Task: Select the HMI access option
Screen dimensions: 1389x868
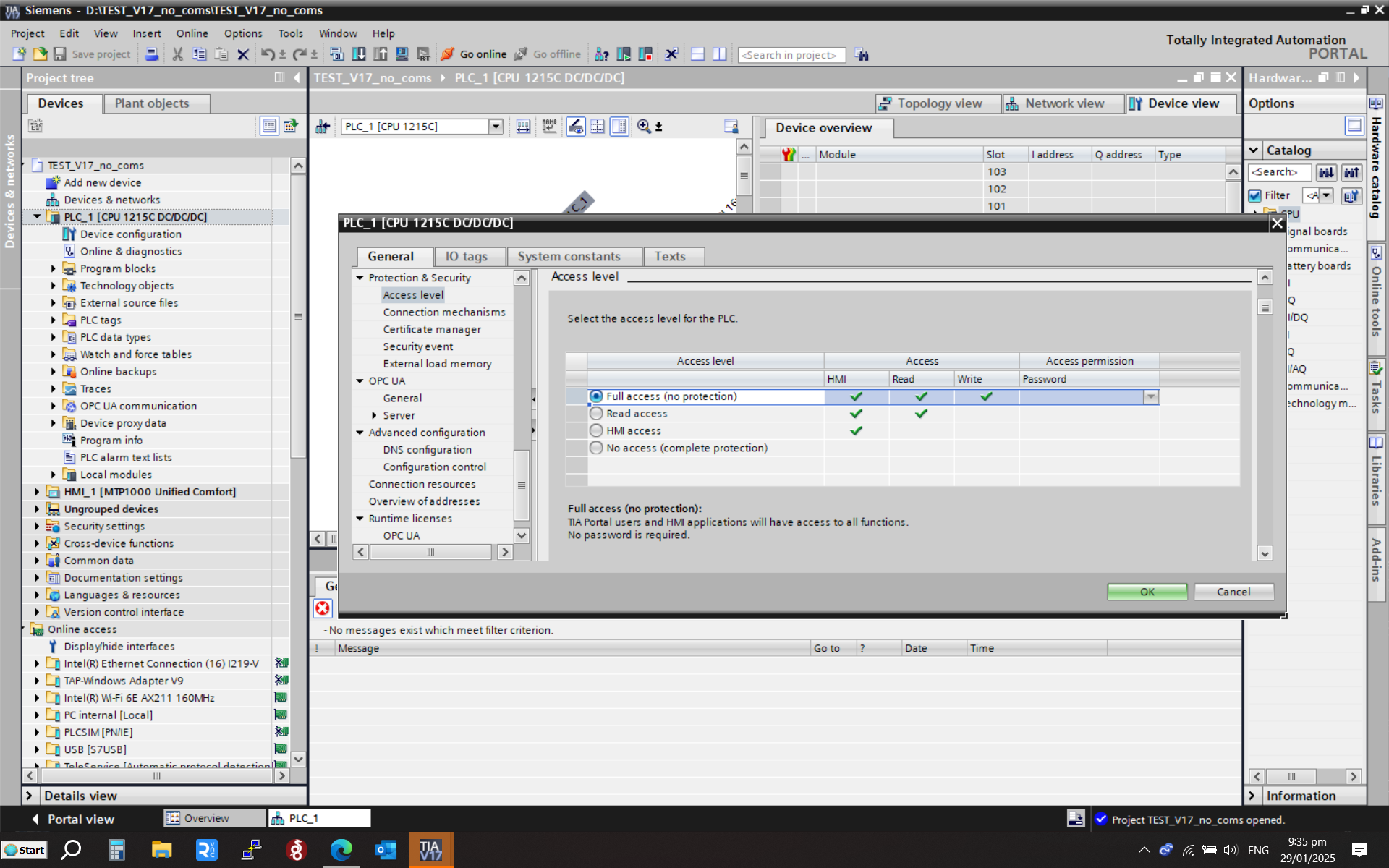Action: pyautogui.click(x=596, y=431)
